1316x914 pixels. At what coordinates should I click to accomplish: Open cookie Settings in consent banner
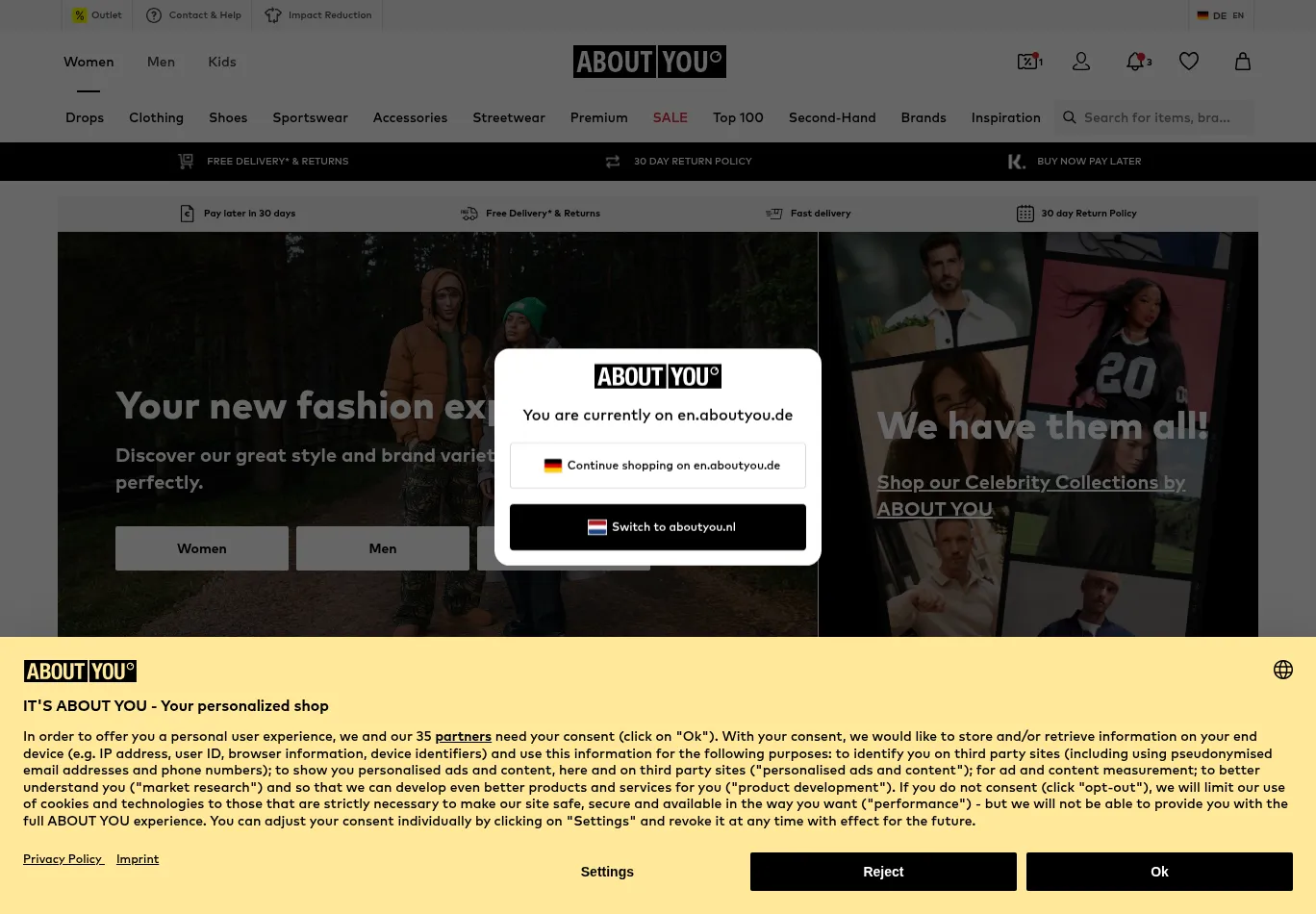coord(607,872)
